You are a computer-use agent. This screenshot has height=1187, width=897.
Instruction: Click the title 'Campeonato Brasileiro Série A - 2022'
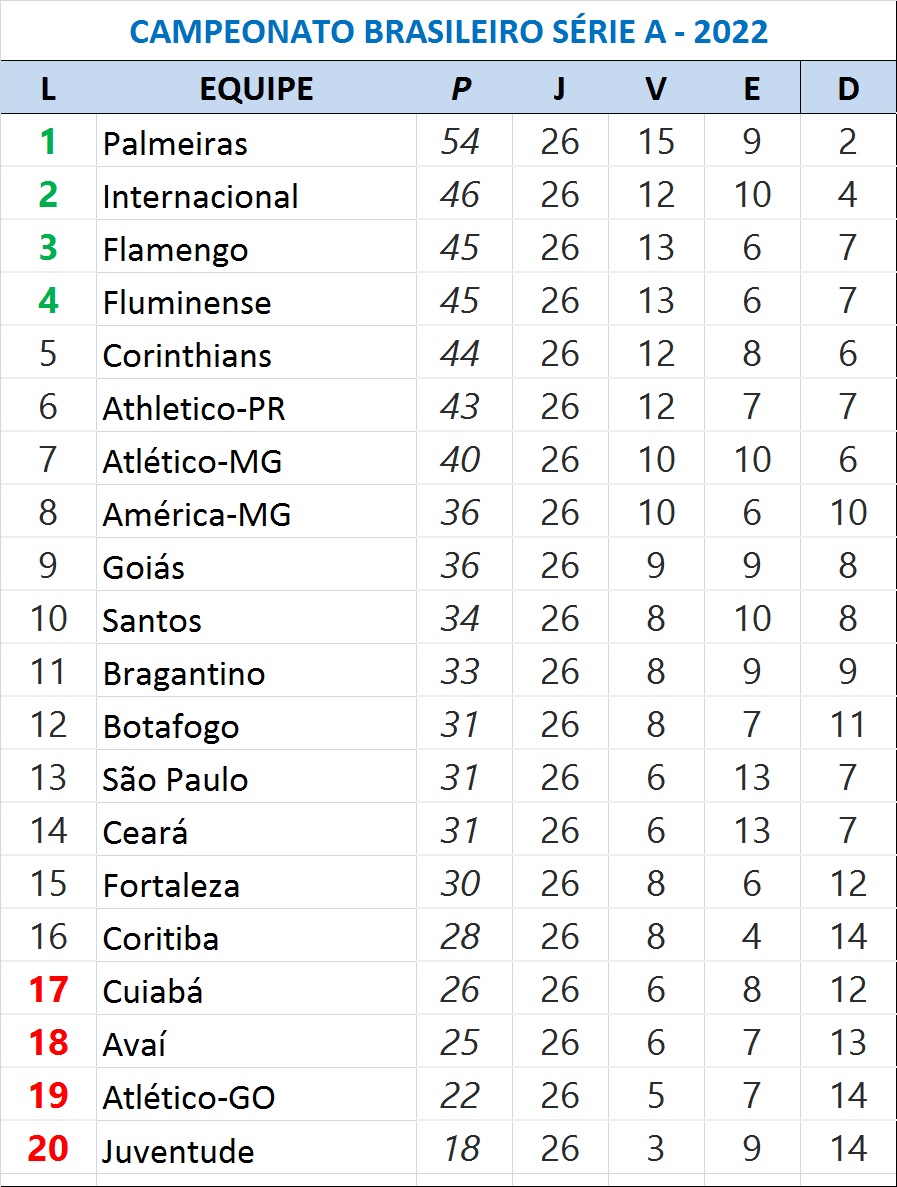(449, 32)
